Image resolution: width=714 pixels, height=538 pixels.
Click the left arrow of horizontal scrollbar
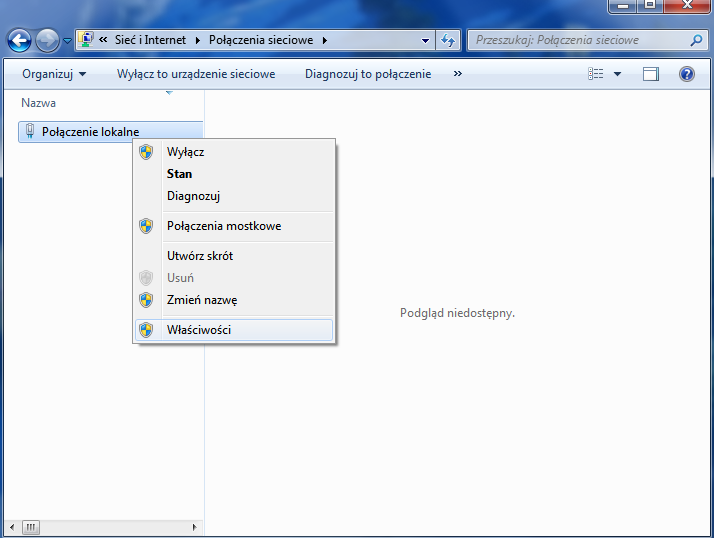[x=12, y=528]
